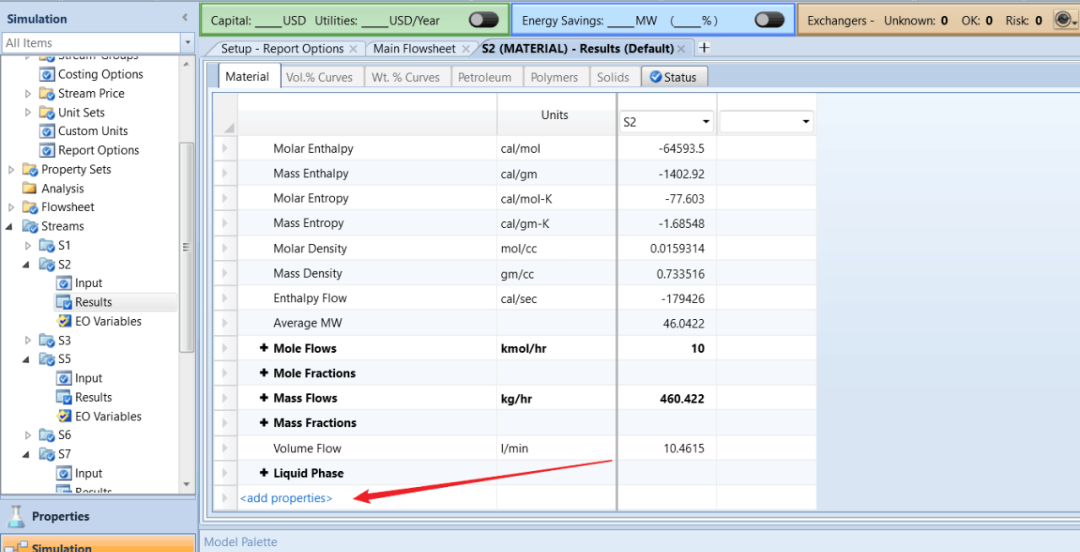Open the Petroleum tab
This screenshot has width=1080, height=552.
[x=485, y=77]
